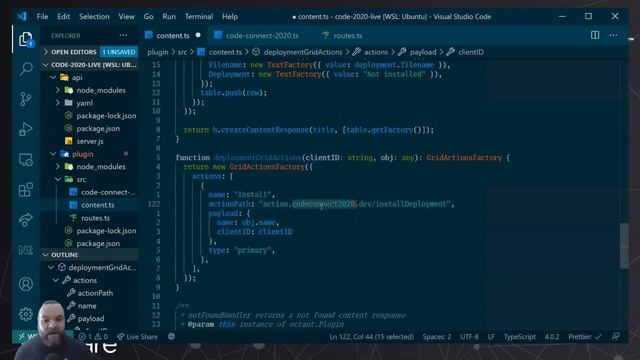This screenshot has height=360, width=640.
Task: Click Prettier status bar item
Action: (x=584, y=337)
